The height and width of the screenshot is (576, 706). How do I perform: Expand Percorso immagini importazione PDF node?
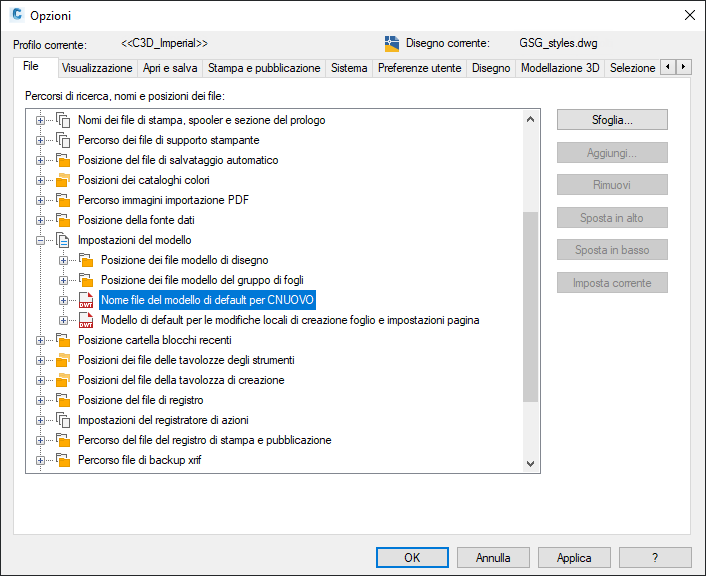(40, 200)
